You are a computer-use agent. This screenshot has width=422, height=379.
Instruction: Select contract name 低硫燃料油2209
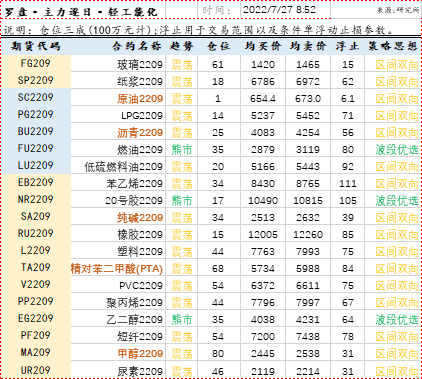pos(123,167)
